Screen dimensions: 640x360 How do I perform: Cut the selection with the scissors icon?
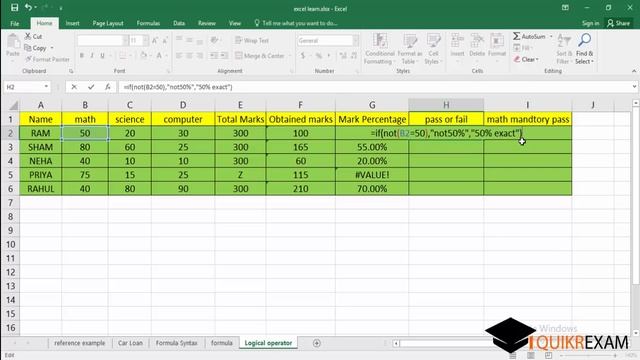pos(28,36)
